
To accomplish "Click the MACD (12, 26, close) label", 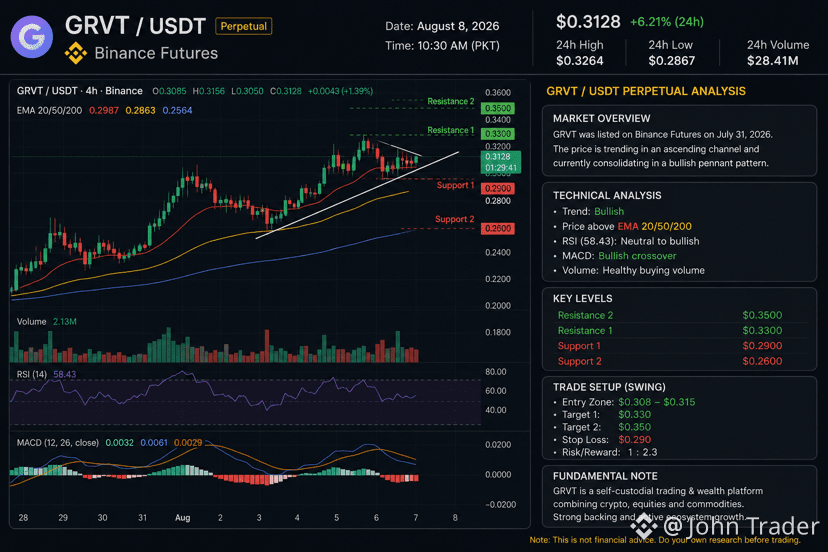I will [58, 443].
